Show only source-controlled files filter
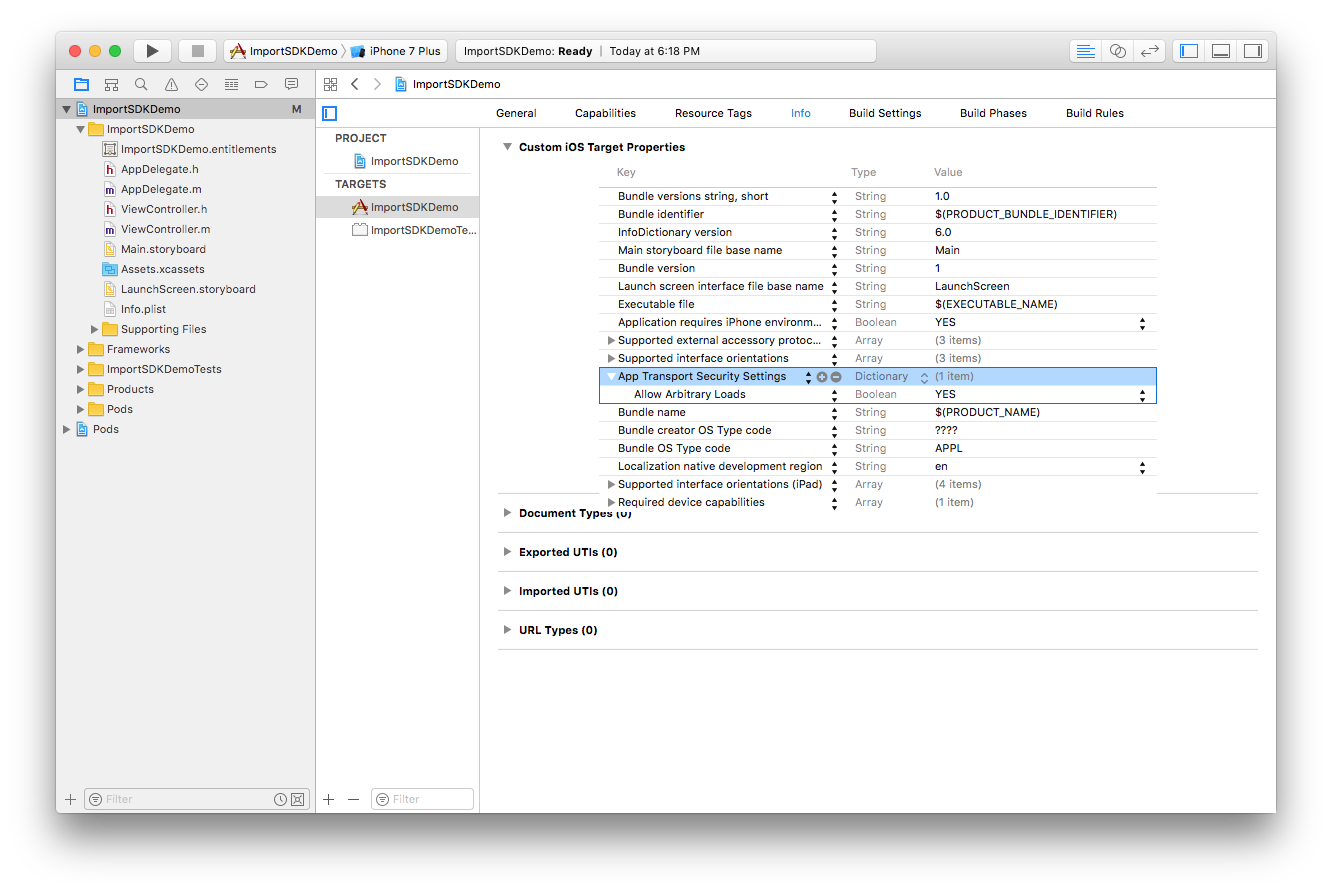The height and width of the screenshot is (893, 1332). pyautogui.click(x=297, y=799)
